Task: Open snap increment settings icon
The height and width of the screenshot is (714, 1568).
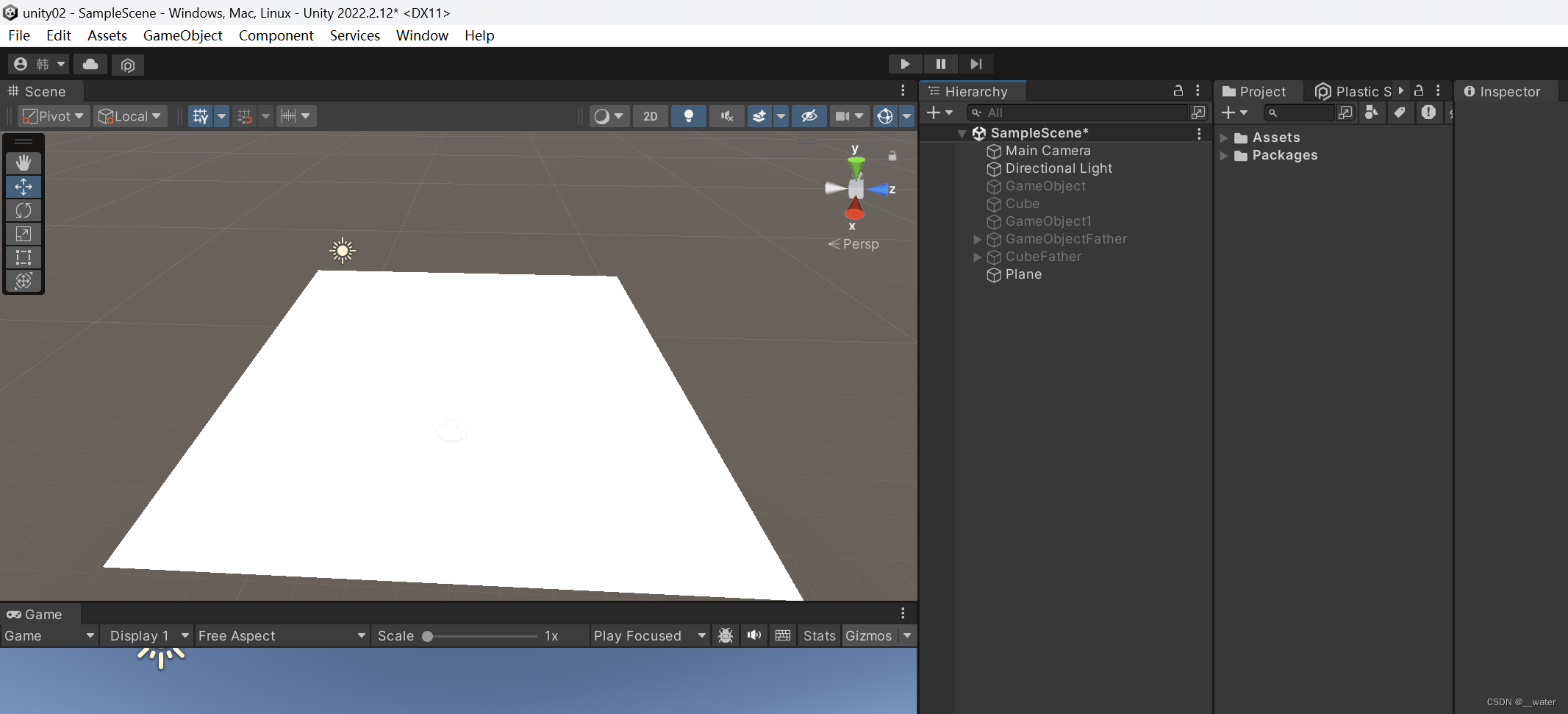Action: 296,116
